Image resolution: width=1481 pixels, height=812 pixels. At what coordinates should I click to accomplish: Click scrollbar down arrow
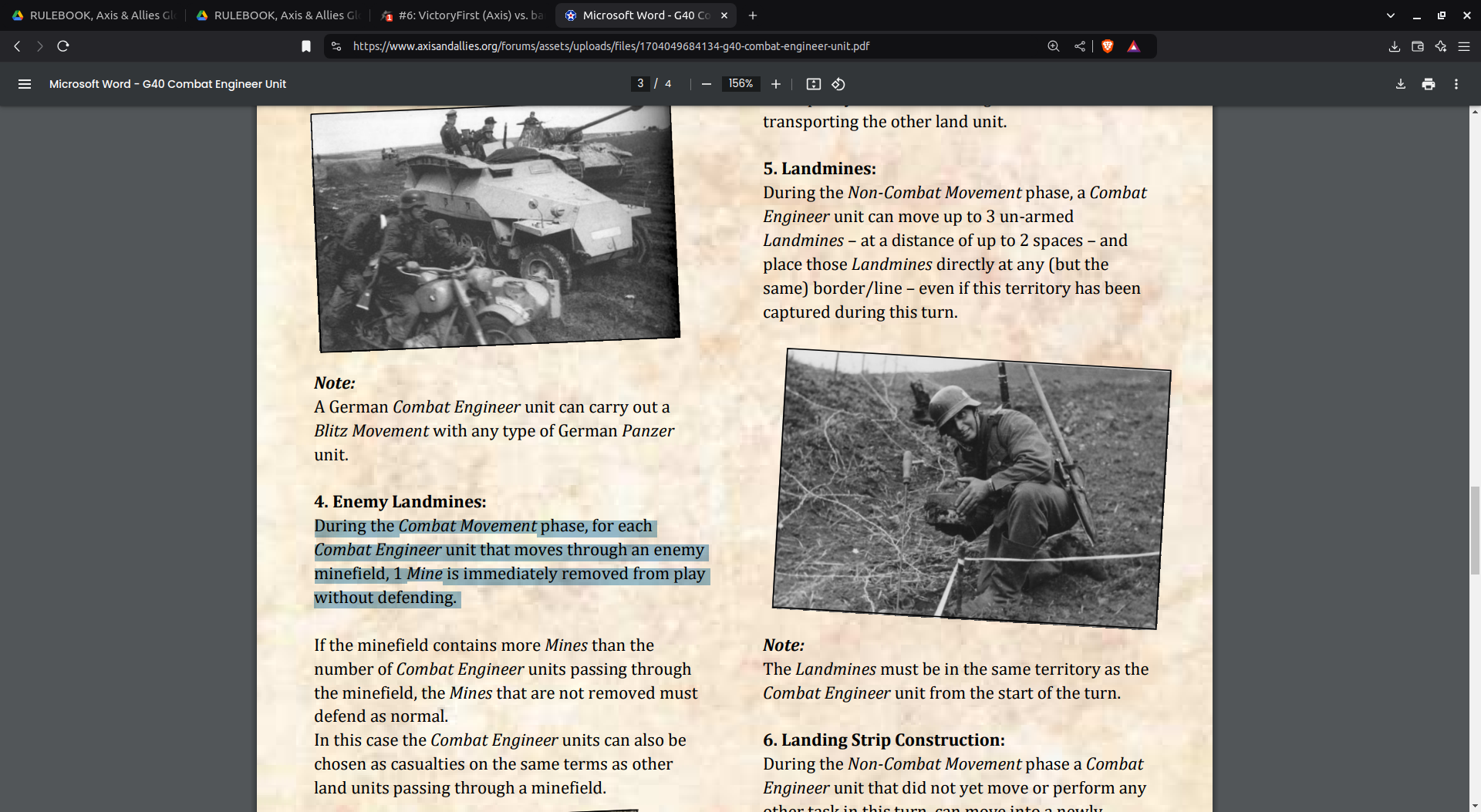(x=1475, y=807)
